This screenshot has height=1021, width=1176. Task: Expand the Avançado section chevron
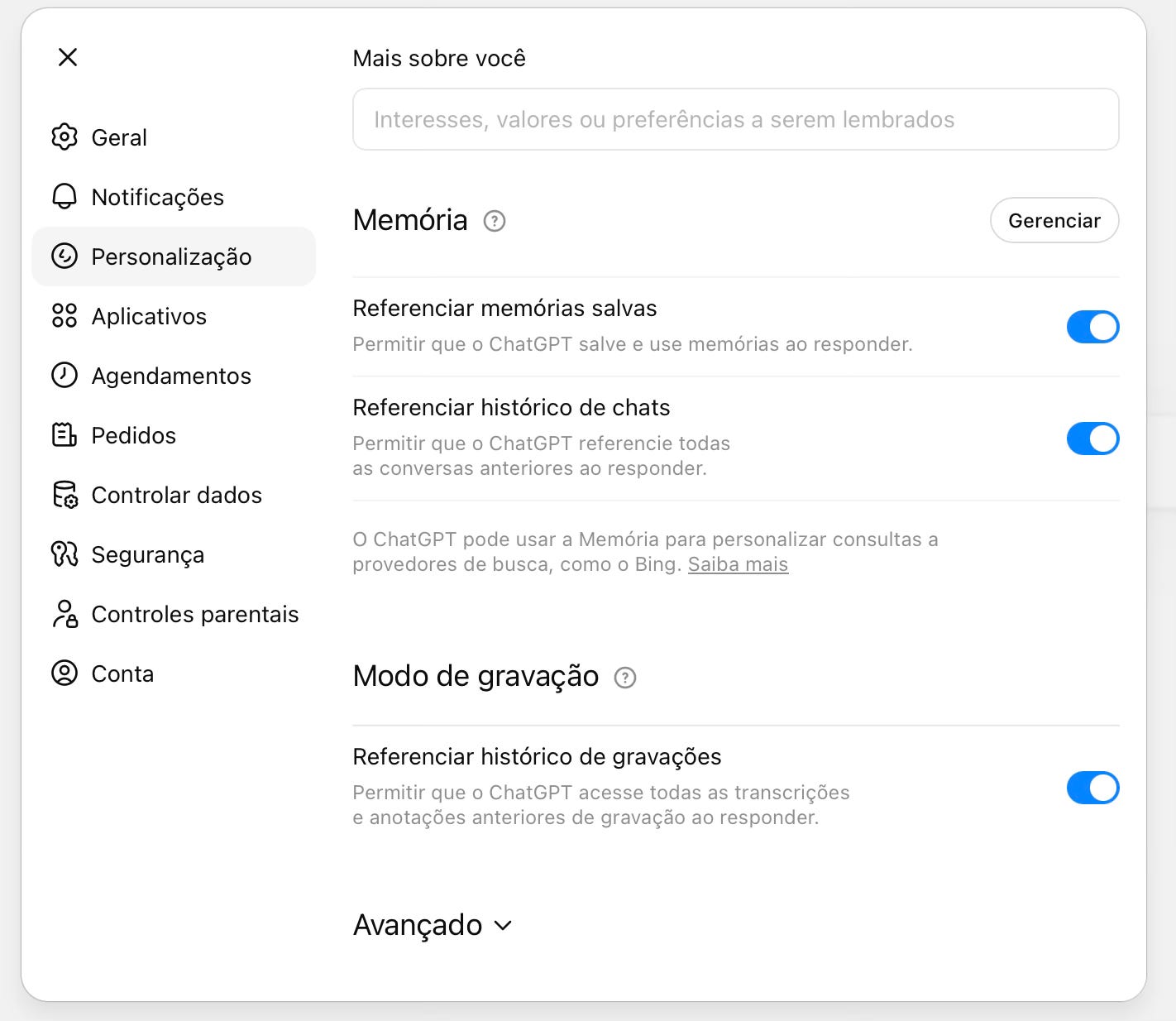[x=503, y=926]
